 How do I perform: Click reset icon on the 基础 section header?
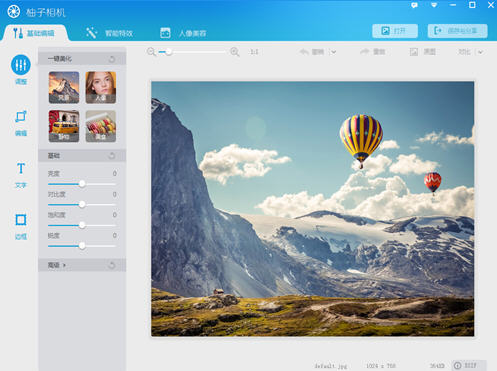pyautogui.click(x=112, y=156)
